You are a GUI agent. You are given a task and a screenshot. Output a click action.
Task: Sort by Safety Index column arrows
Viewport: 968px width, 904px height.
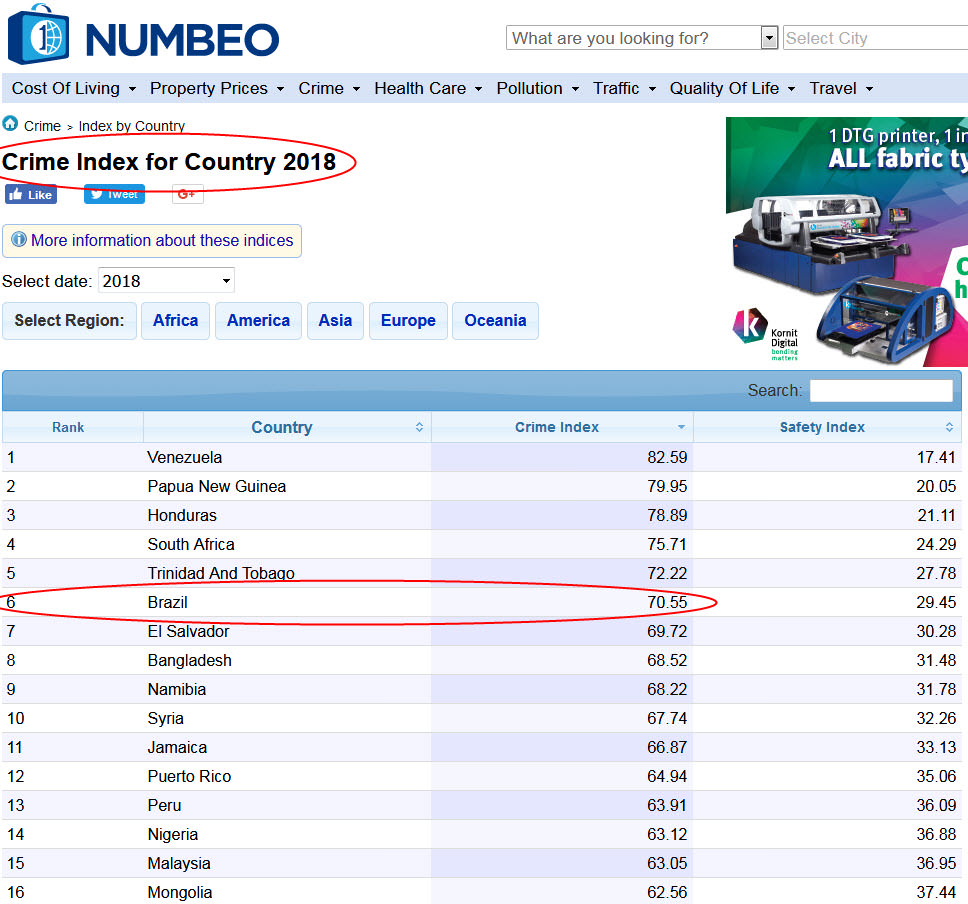tap(949, 427)
